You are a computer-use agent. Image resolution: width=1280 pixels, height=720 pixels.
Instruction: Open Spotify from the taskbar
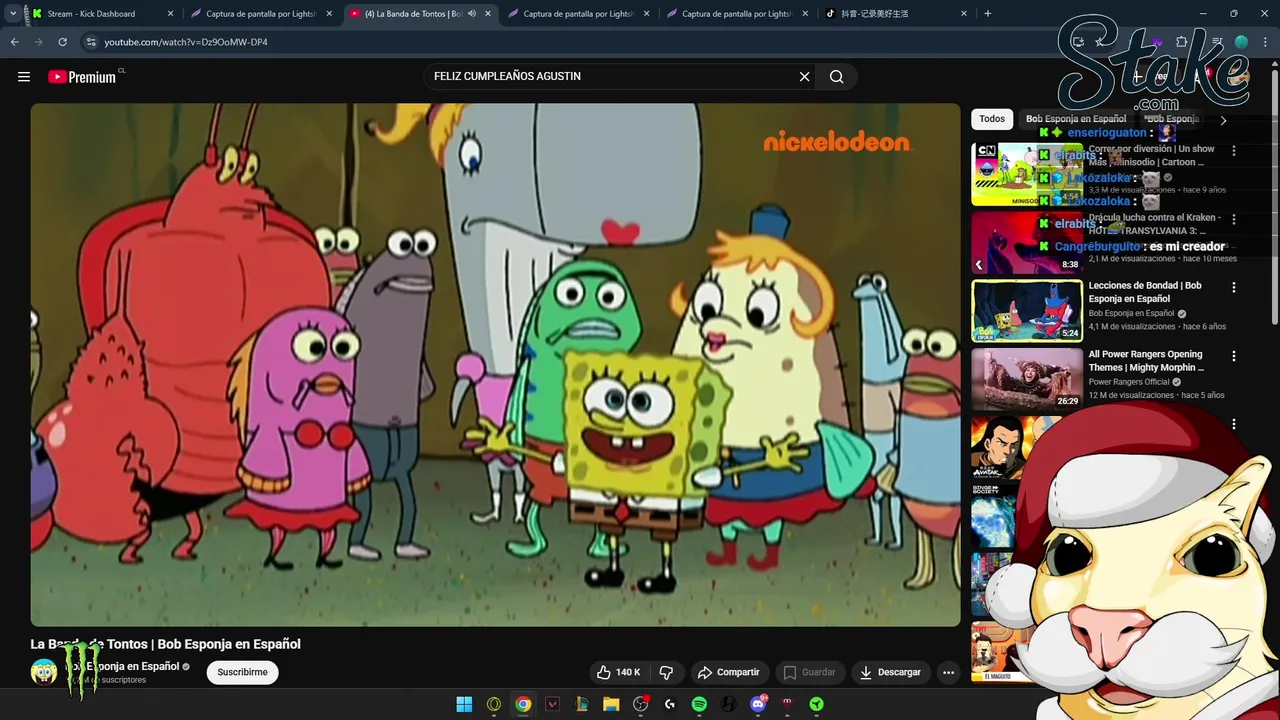(x=699, y=704)
